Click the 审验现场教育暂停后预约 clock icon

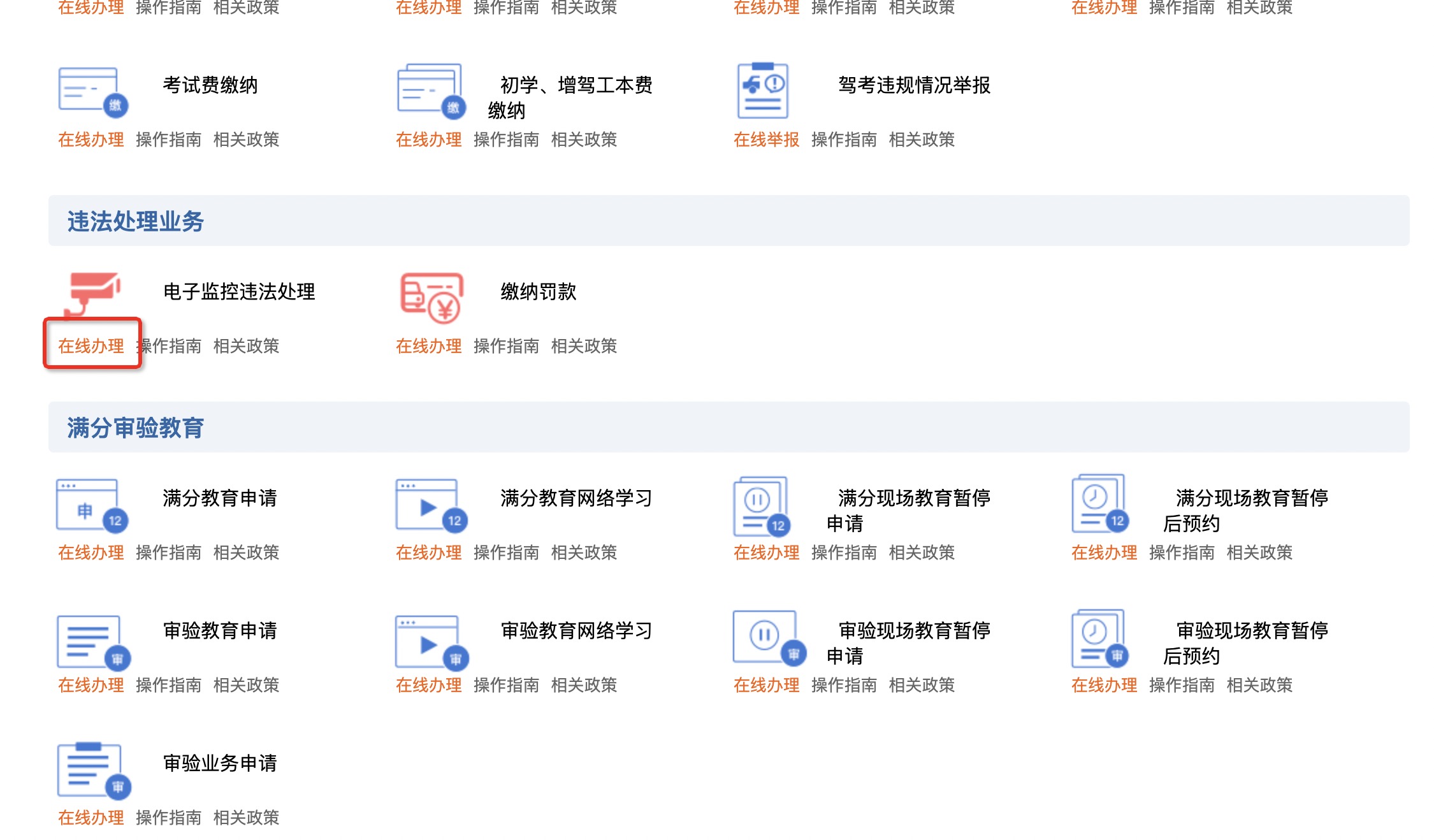point(1100,639)
